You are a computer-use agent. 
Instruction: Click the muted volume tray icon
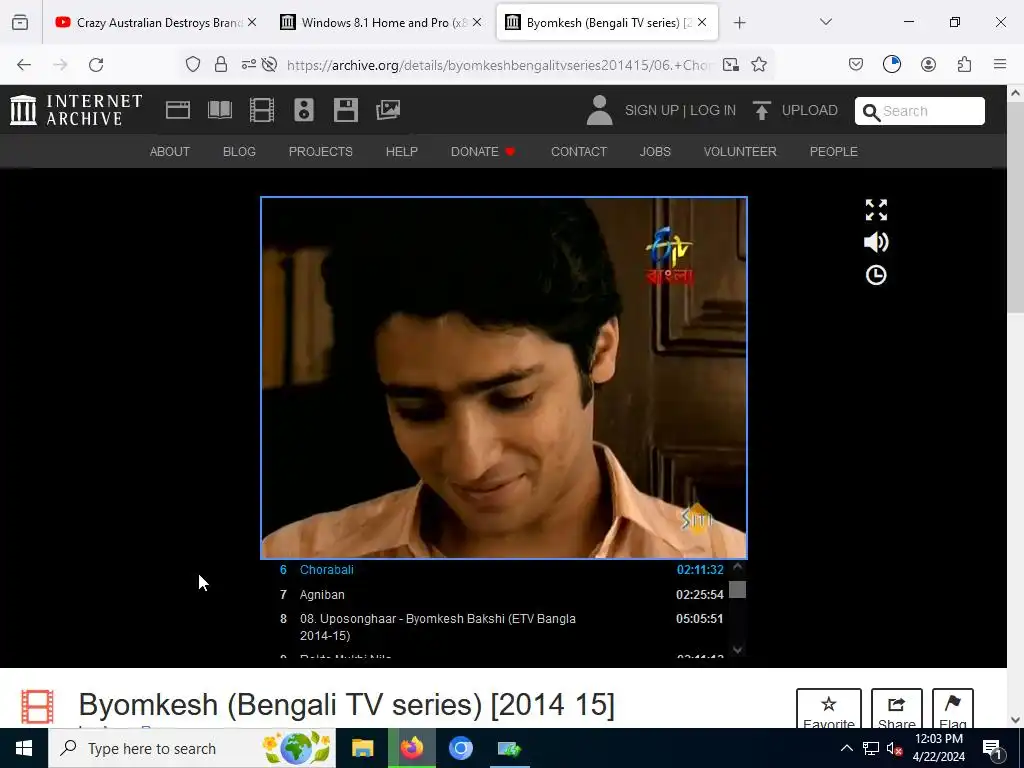tap(894, 749)
